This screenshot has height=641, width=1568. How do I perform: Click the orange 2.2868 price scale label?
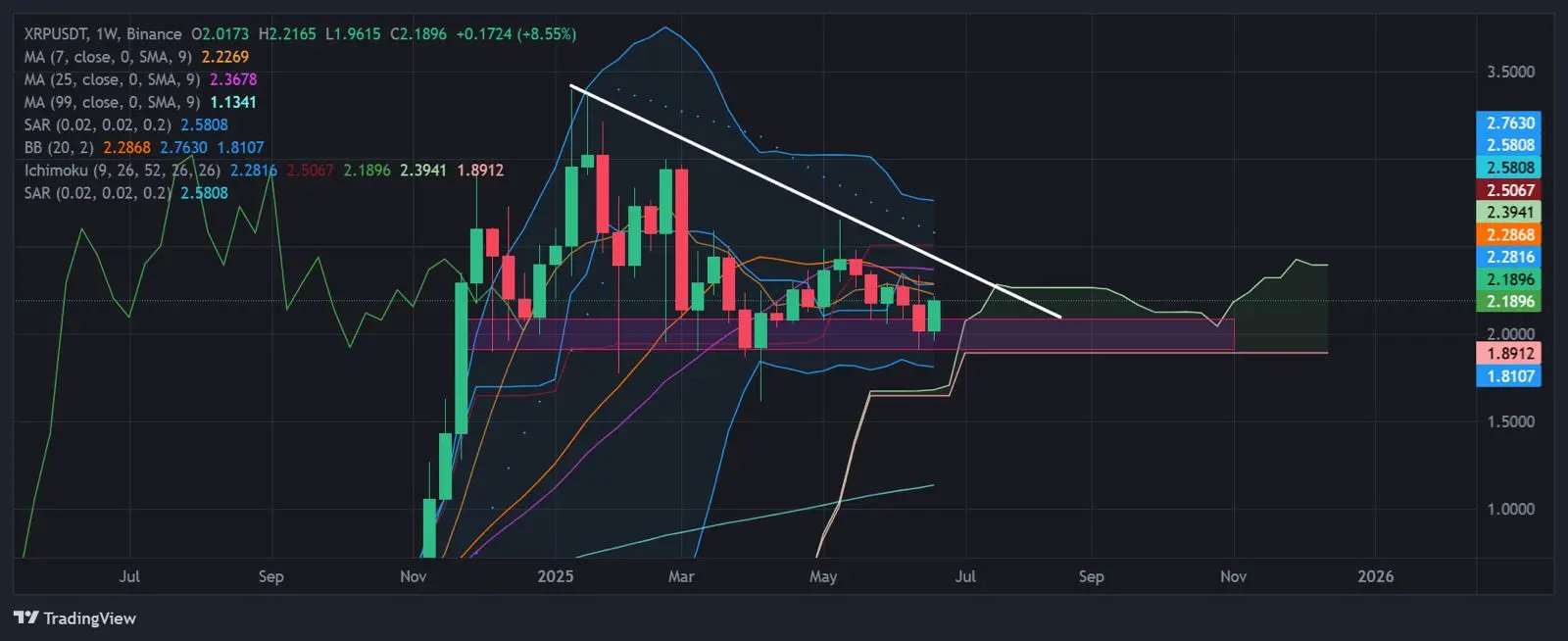[x=1509, y=234]
